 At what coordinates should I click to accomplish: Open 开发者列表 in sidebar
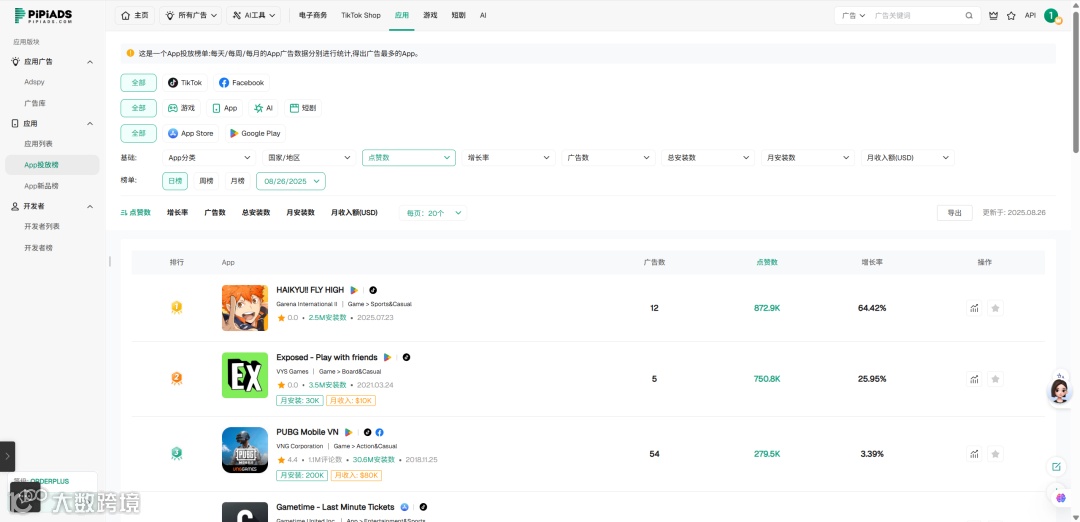pos(42,227)
